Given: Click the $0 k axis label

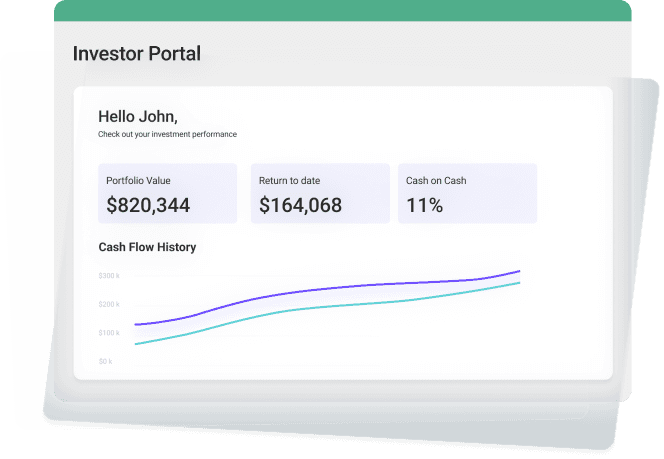Looking at the screenshot, I should pyautogui.click(x=106, y=360).
